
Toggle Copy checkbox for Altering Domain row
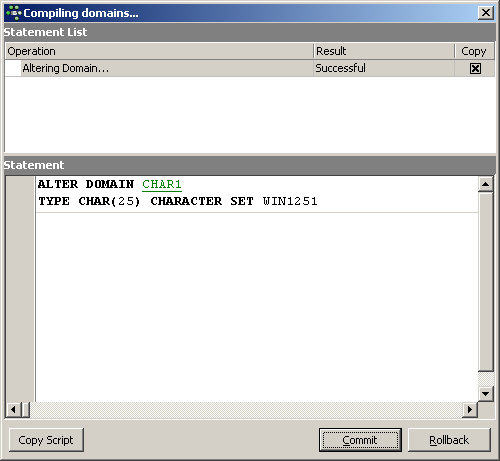(x=475, y=69)
